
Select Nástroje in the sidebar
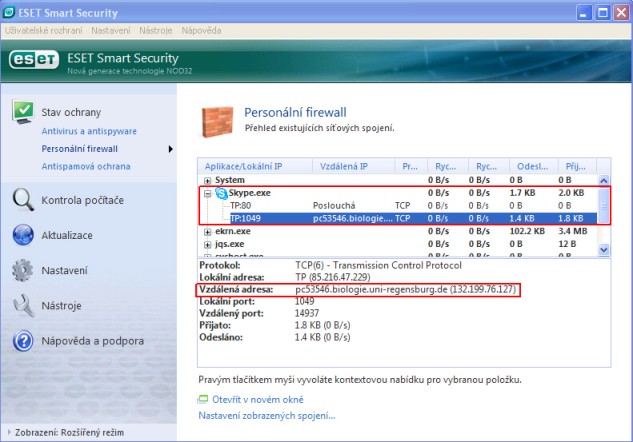point(61,306)
